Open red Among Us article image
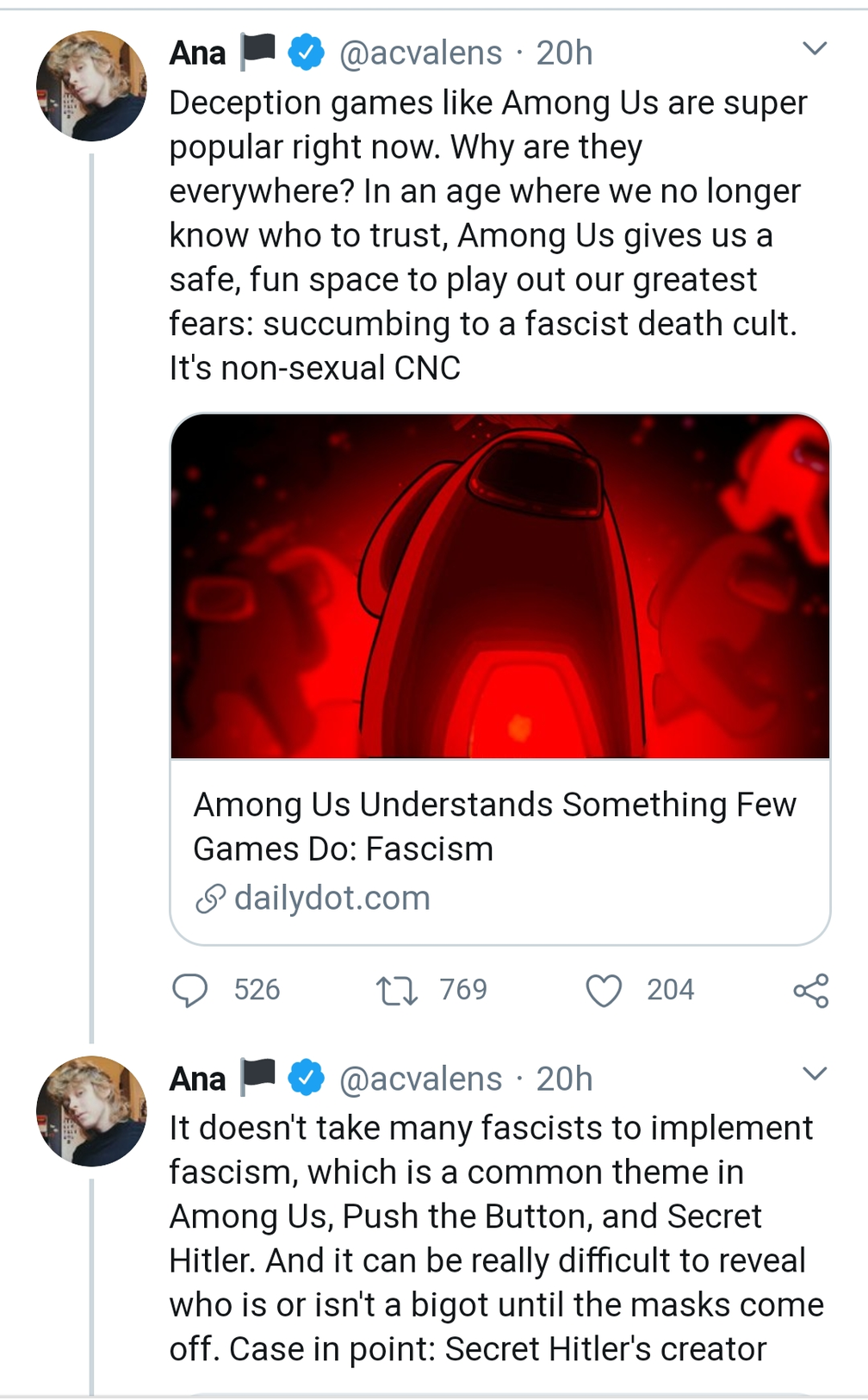Viewport: 868px width, 1400px height. (500, 586)
